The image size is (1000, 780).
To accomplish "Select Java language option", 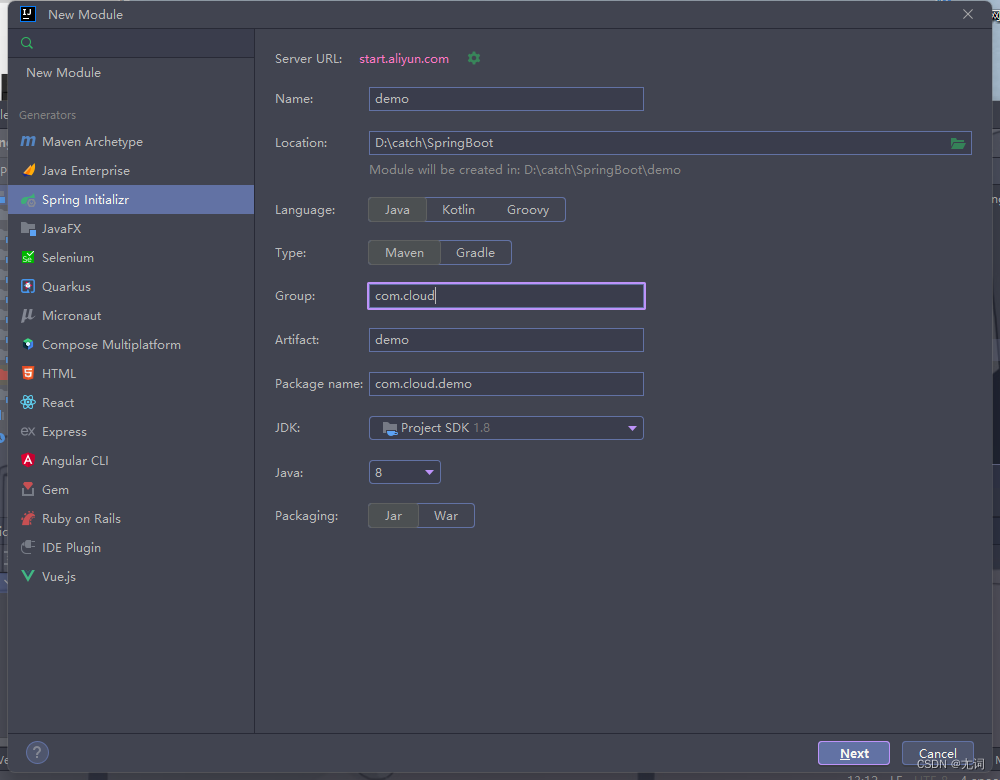I will coord(397,210).
